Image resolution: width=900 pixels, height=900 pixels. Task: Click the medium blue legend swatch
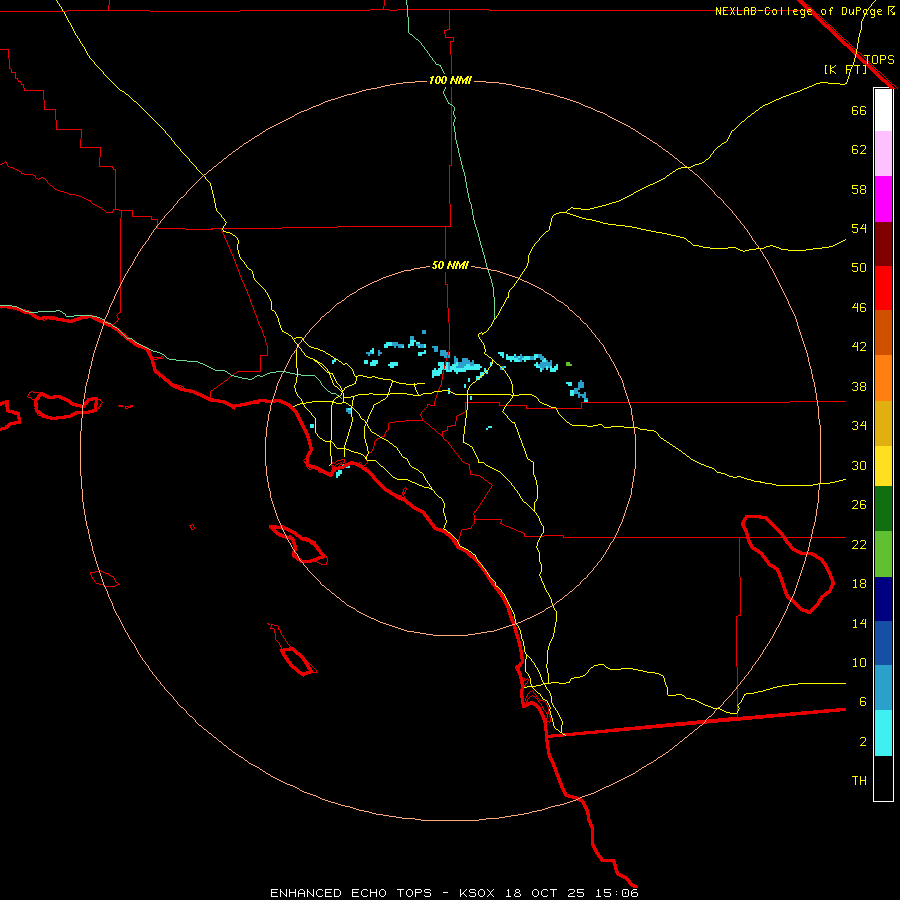click(883, 643)
